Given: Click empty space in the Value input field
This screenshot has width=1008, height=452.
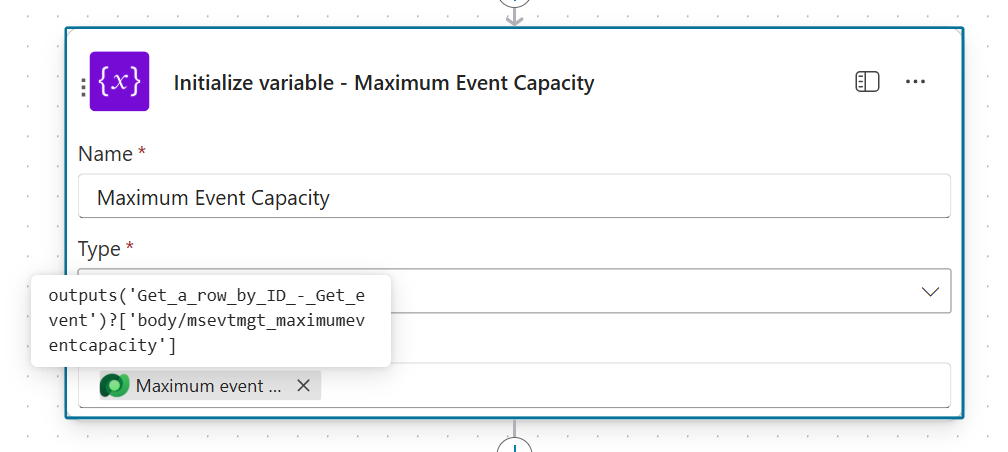Looking at the screenshot, I should (630, 386).
